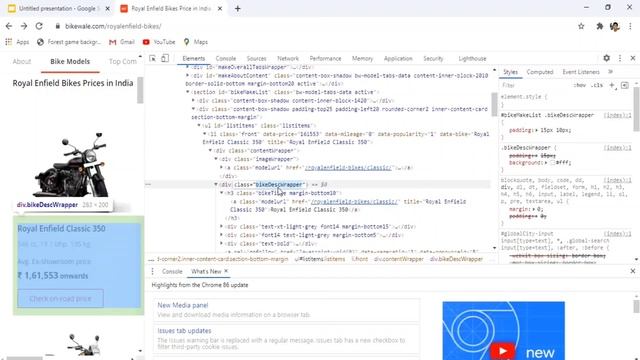This screenshot has height=360, width=640.
Task: Toggle the :hov element state button
Action: pyautogui.click(x=580, y=85)
